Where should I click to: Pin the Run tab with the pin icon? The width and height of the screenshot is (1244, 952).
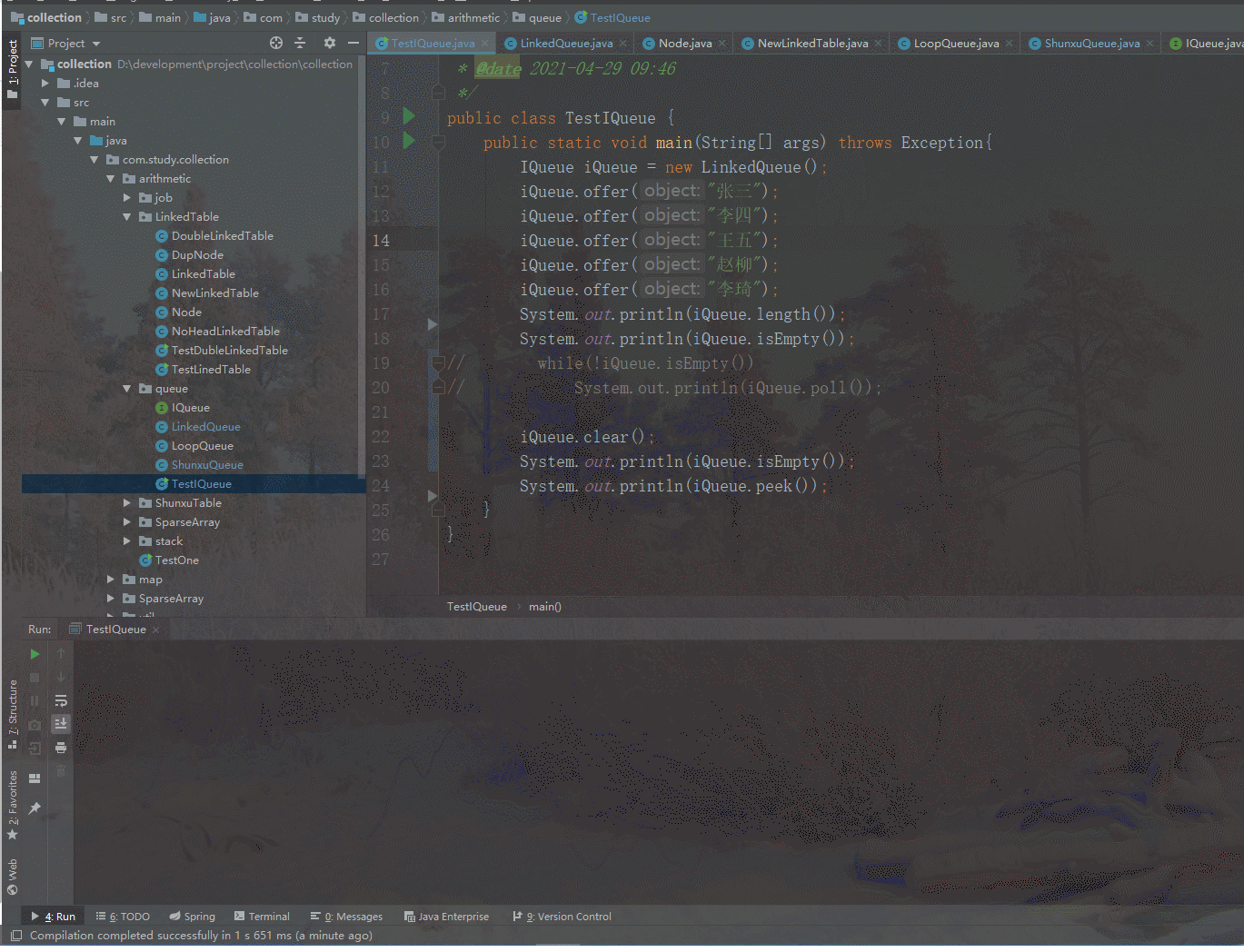pos(35,808)
